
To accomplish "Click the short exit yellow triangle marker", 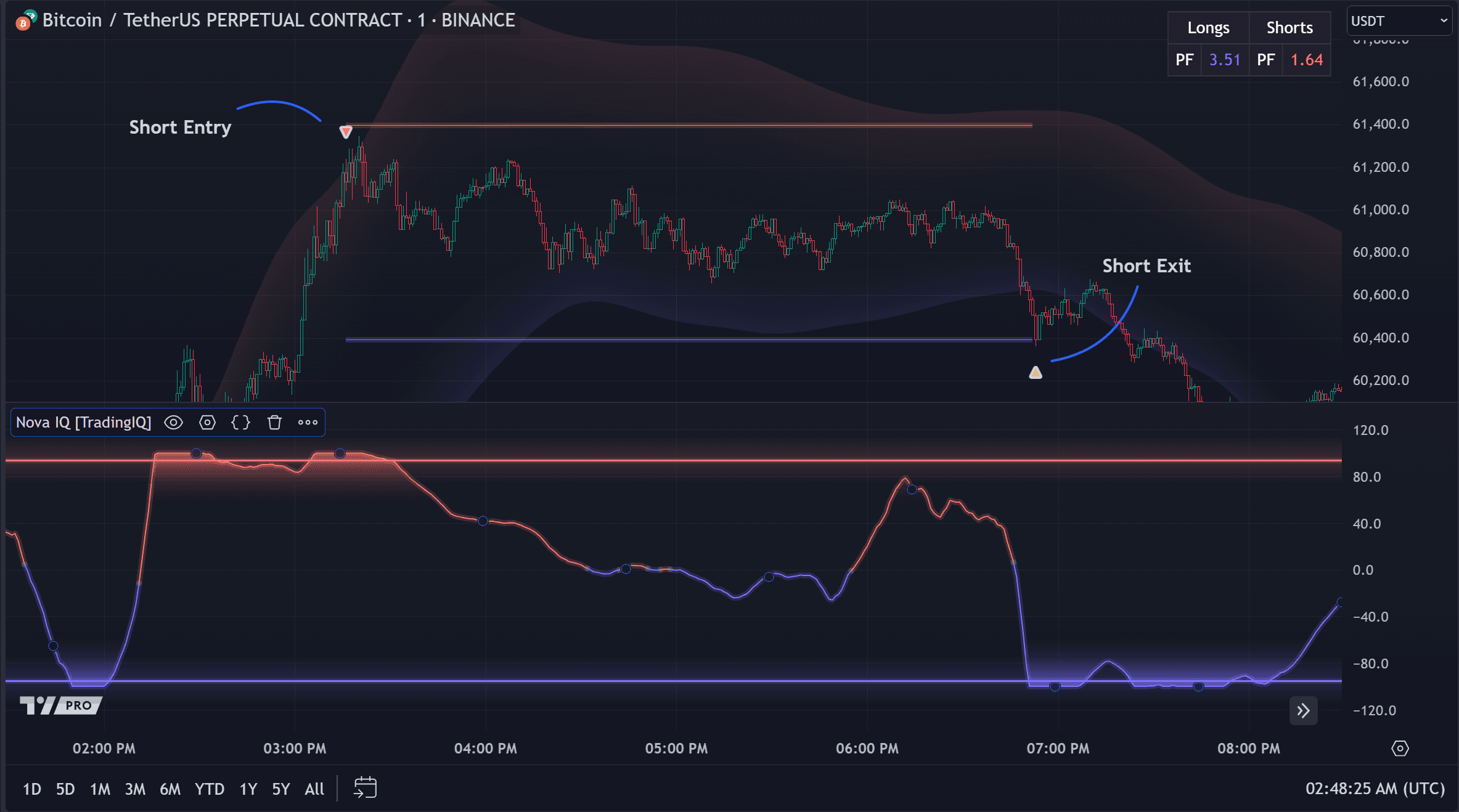I will click(x=1036, y=372).
